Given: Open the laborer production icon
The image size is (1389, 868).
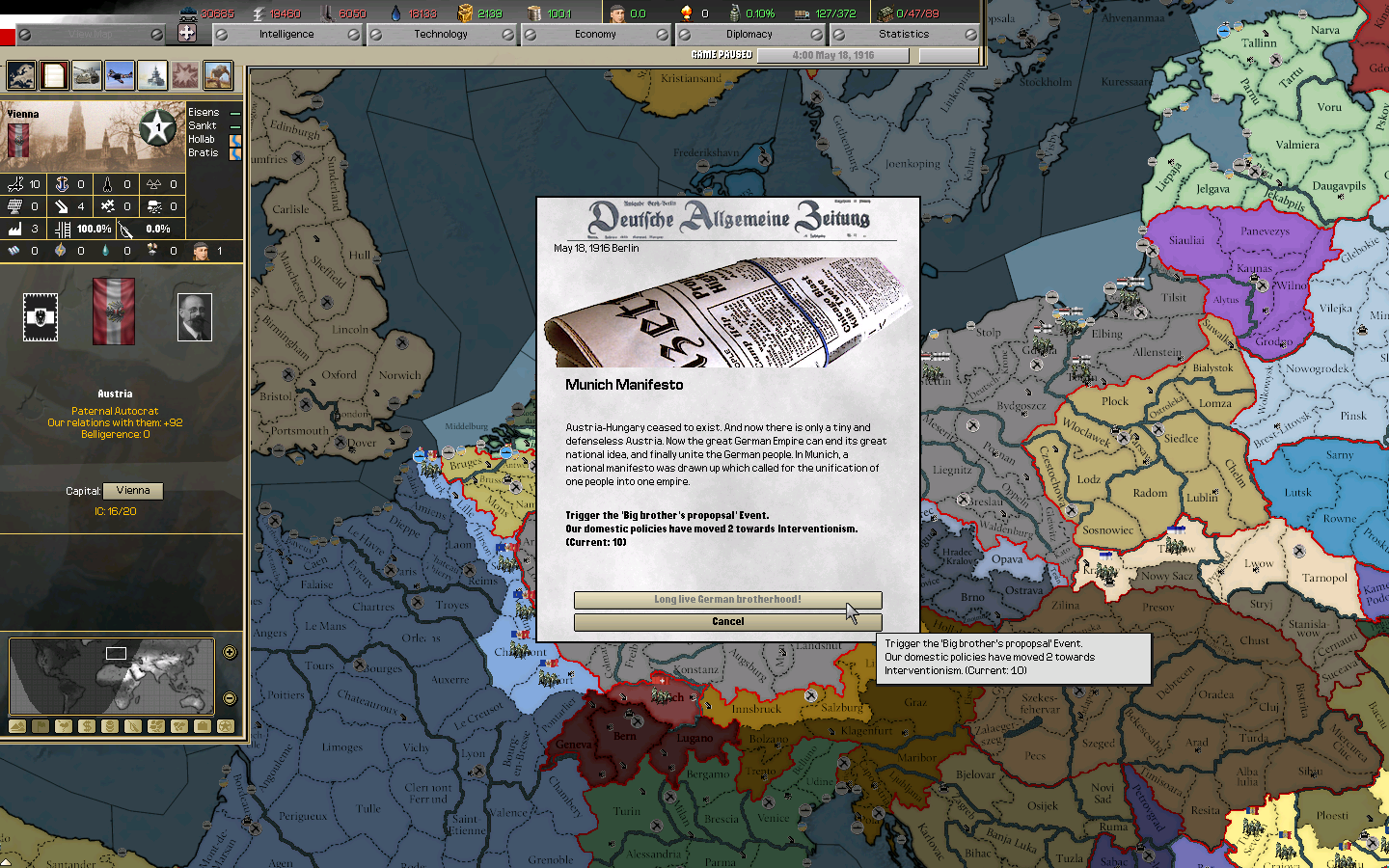Looking at the screenshot, I should (x=218, y=75).
